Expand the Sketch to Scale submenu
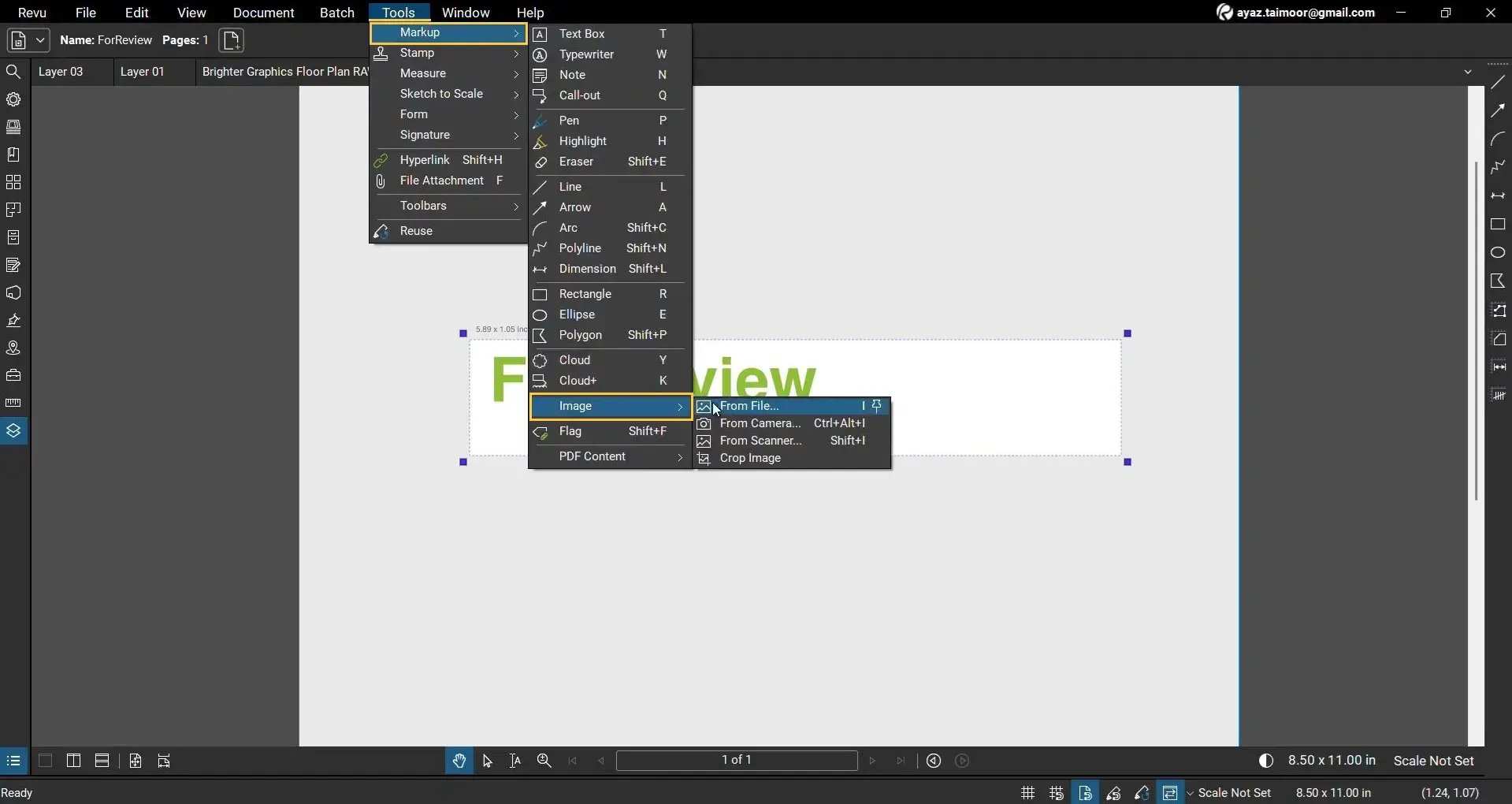The width and height of the screenshot is (1512, 804). (448, 94)
